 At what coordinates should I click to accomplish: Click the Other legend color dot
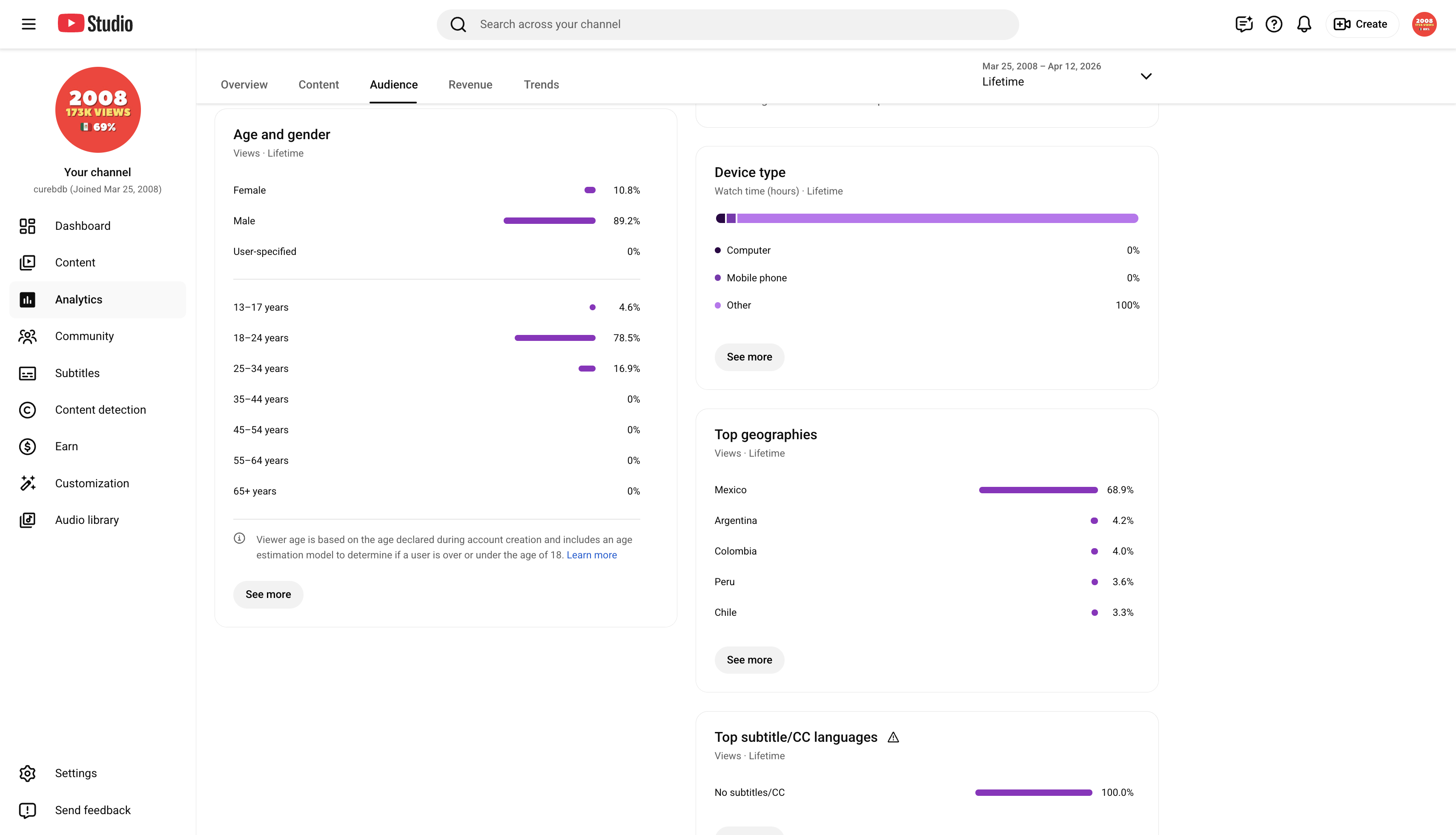(x=718, y=306)
